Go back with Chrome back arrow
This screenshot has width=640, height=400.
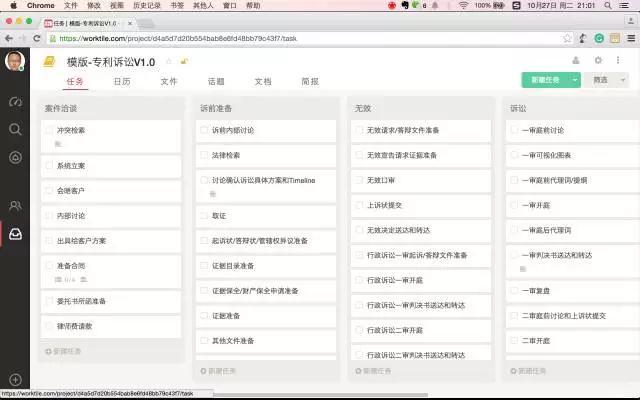click(9, 38)
